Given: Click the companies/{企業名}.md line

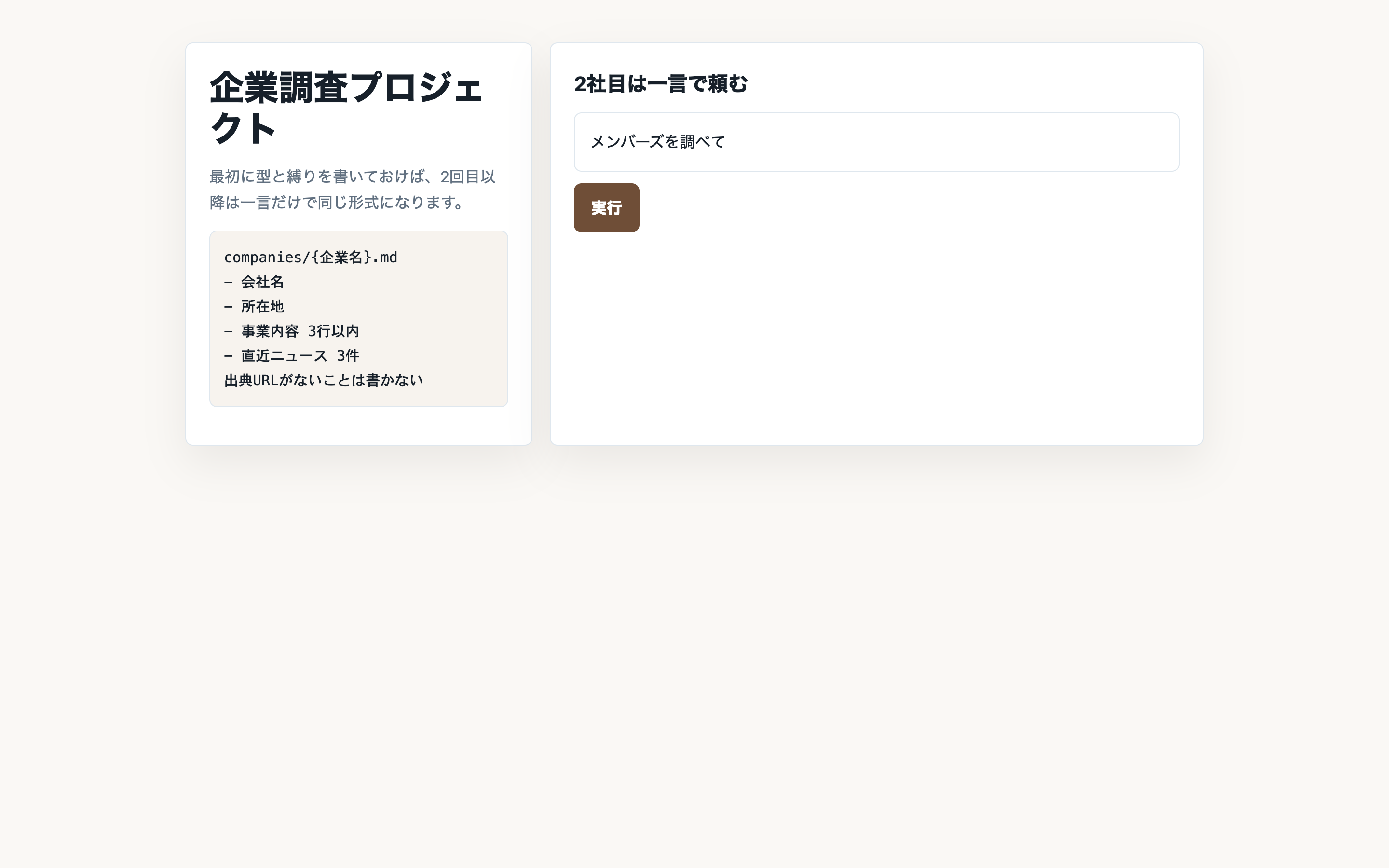Looking at the screenshot, I should (311, 257).
